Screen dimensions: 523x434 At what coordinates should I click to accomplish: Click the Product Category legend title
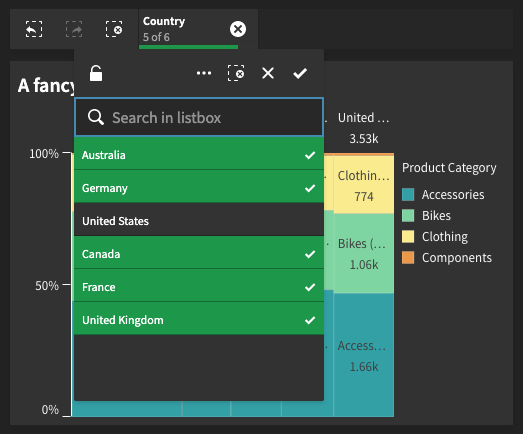(449, 168)
